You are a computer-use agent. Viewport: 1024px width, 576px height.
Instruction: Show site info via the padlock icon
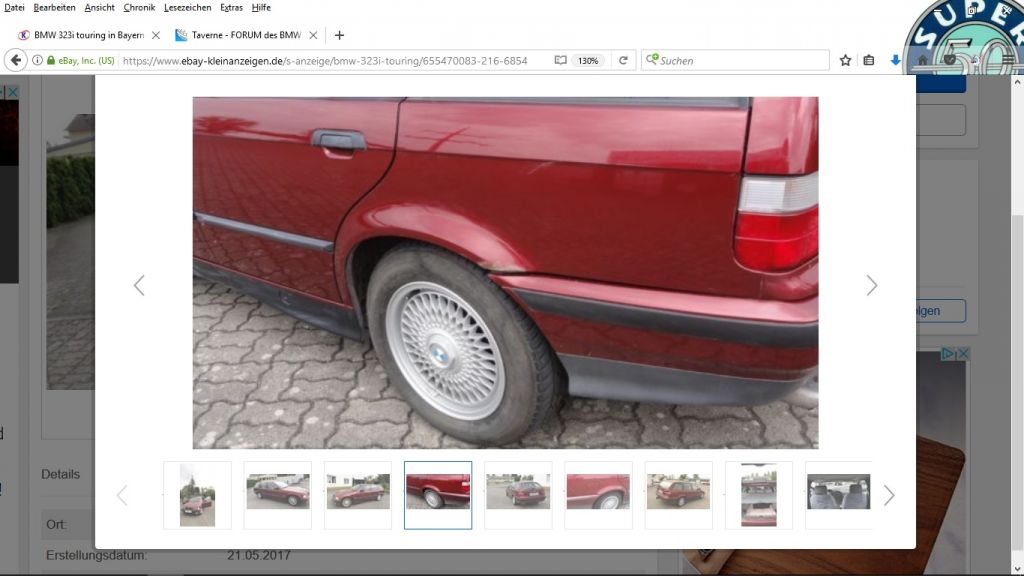tap(51, 60)
